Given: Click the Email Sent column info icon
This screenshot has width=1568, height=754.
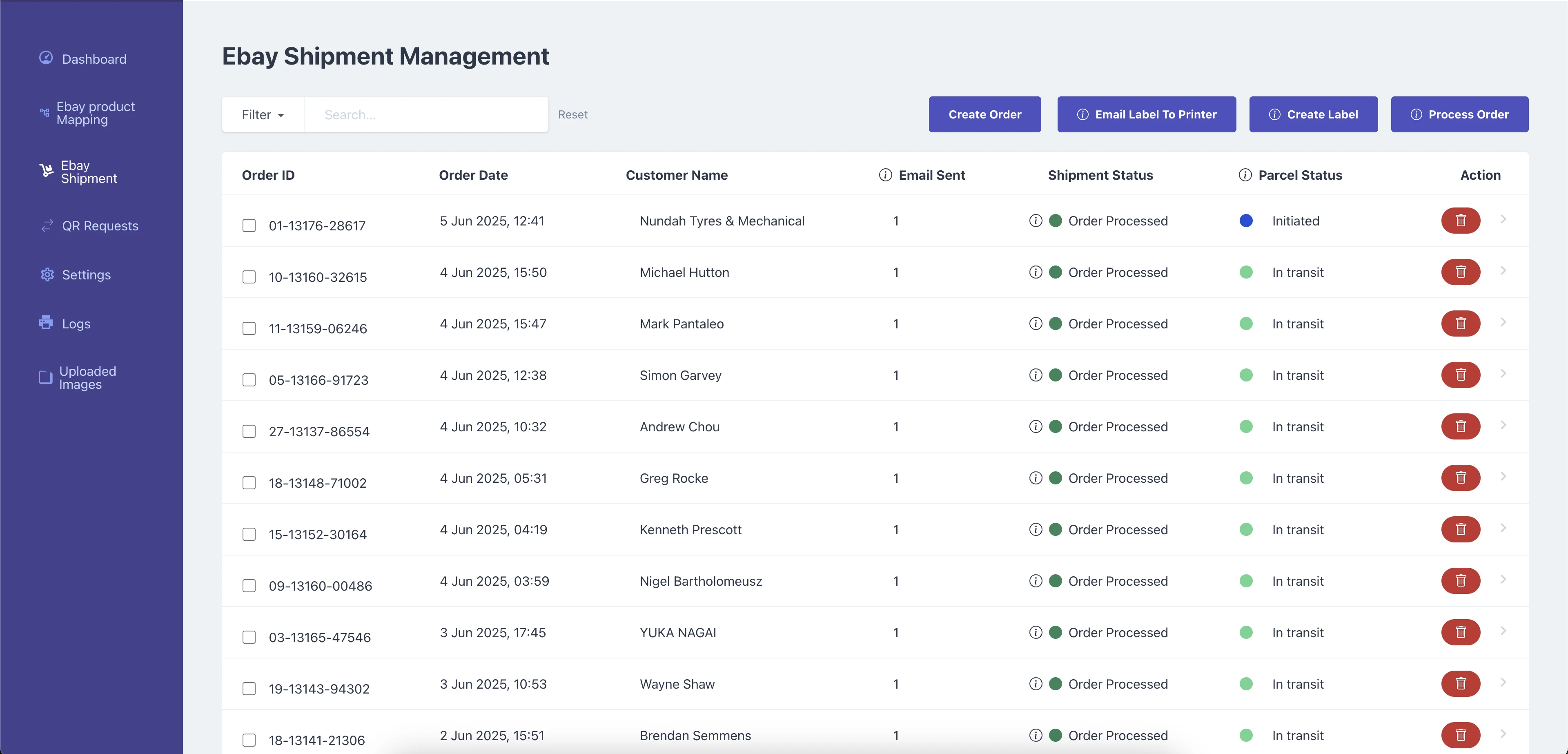Looking at the screenshot, I should pyautogui.click(x=885, y=175).
